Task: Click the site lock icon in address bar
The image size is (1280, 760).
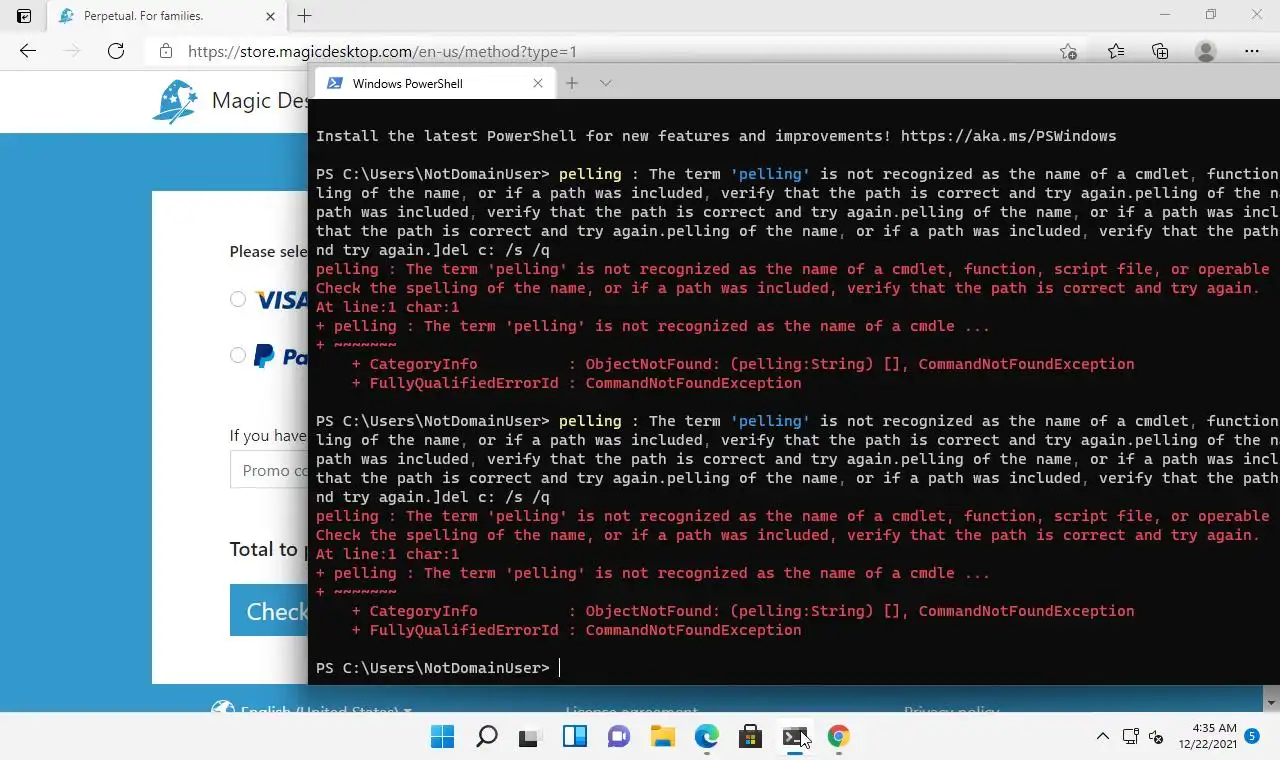Action: point(166,52)
